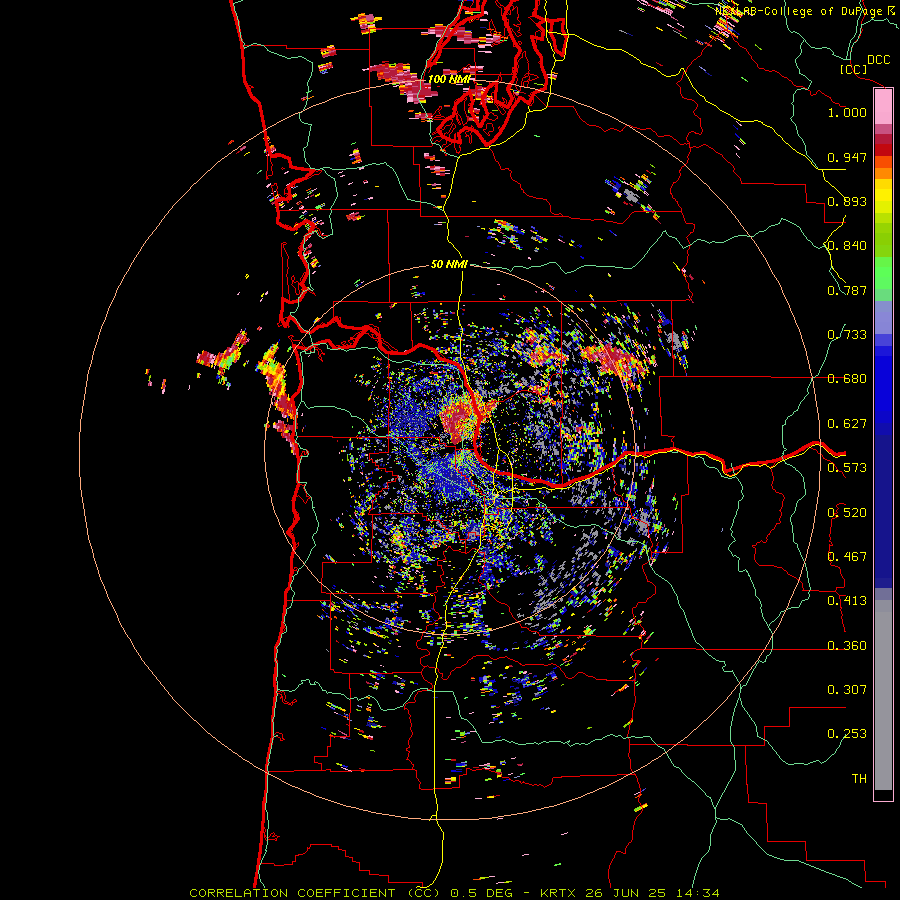900x900 pixels.
Task: Select the 0.467 legend value
Action: (x=847, y=557)
